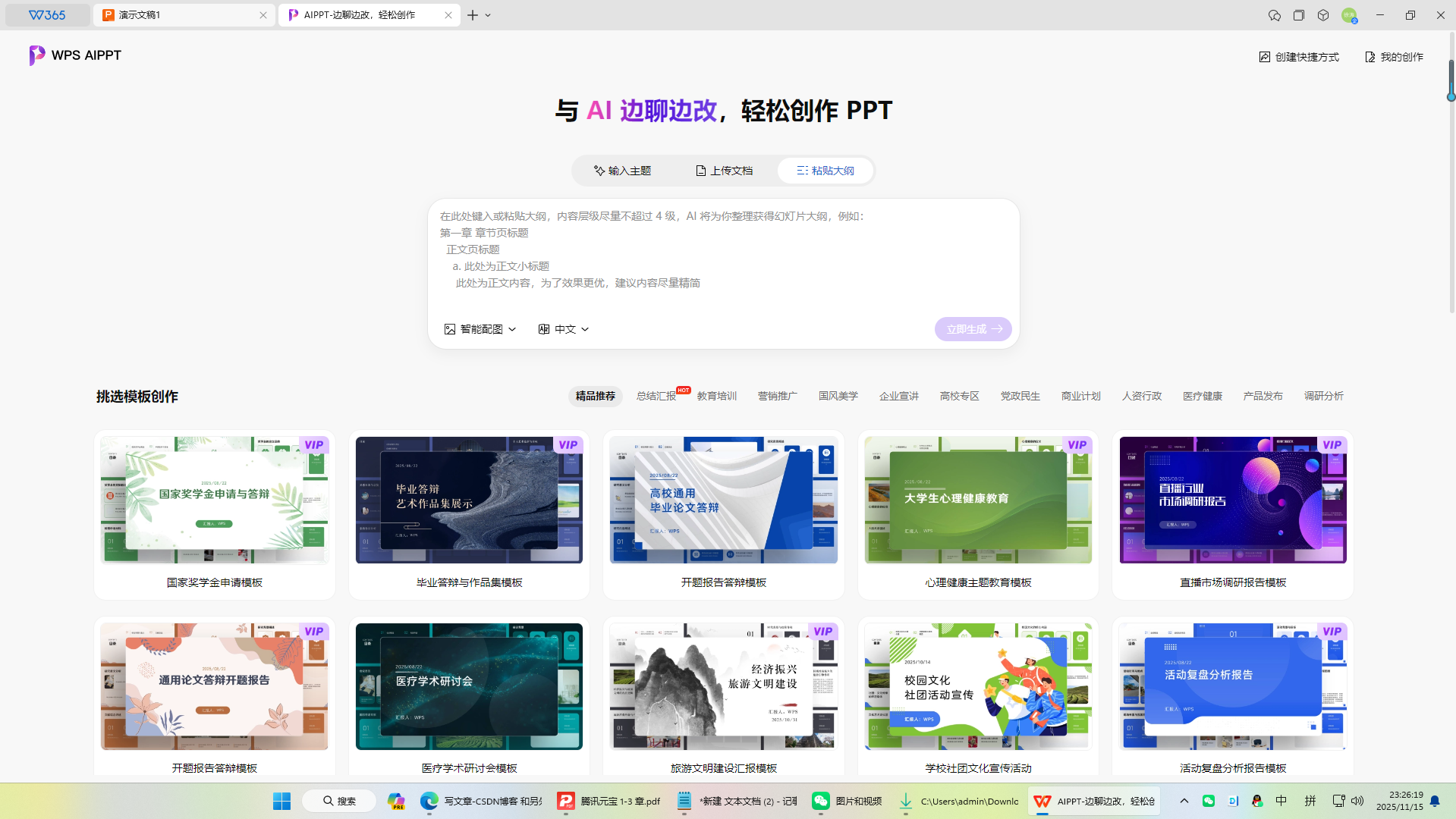
Task: Open the 直播市场调研报告模板 template
Action: tap(1231, 514)
